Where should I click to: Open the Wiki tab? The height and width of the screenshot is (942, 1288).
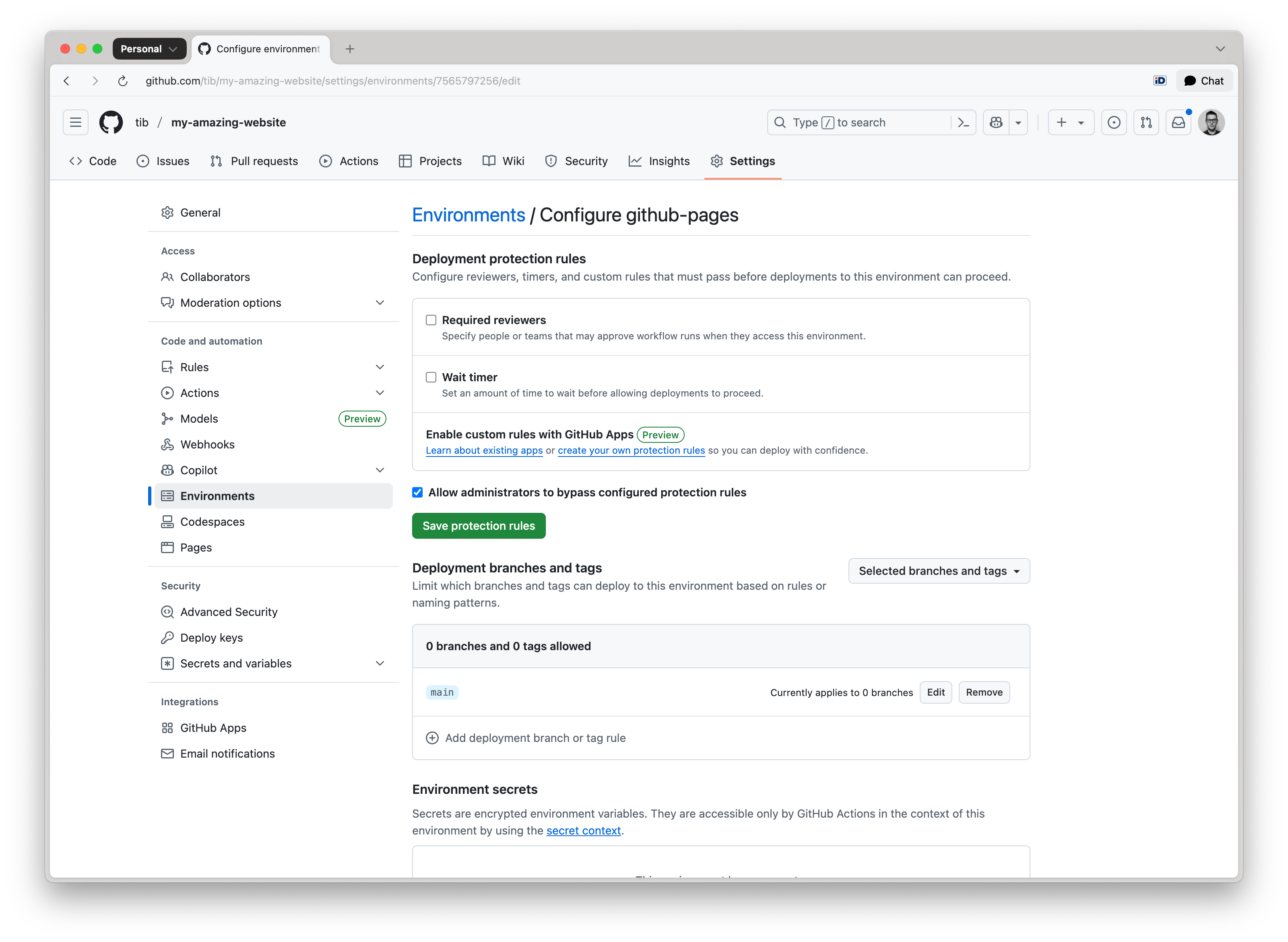pyautogui.click(x=503, y=161)
